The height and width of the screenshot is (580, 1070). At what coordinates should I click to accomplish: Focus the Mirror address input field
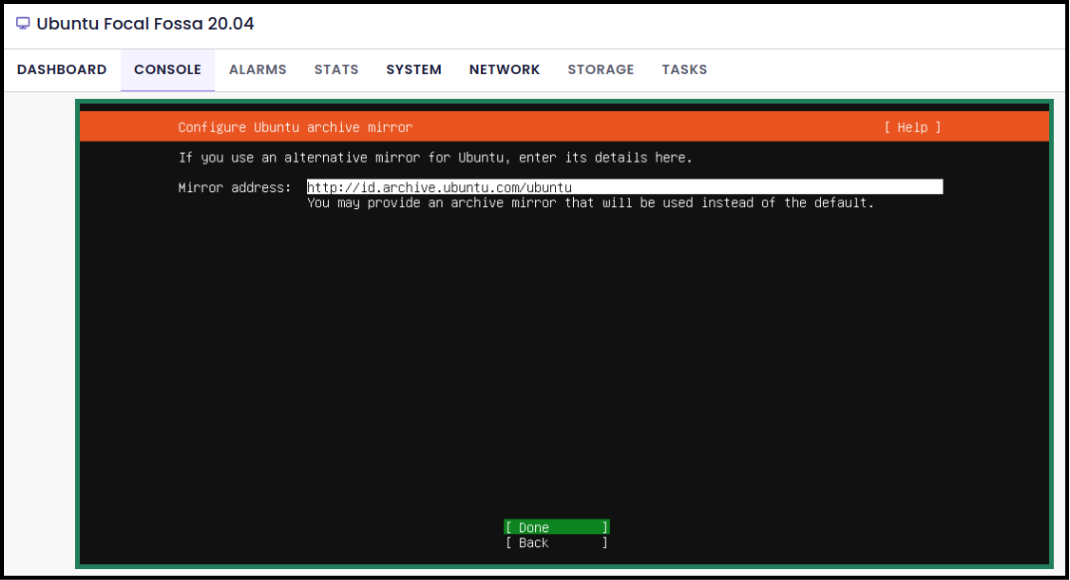(x=625, y=187)
